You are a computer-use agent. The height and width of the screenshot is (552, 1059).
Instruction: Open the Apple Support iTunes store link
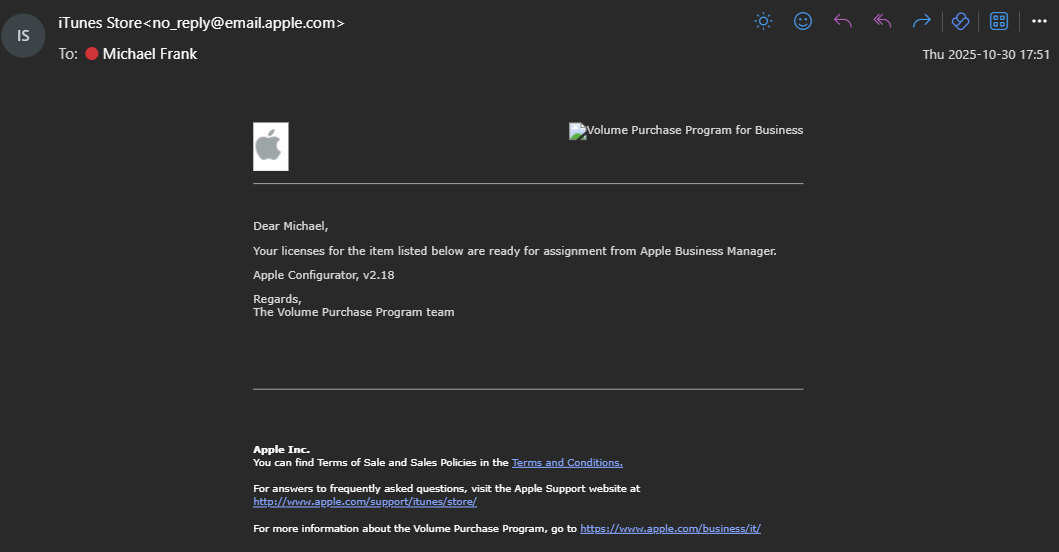(x=365, y=502)
